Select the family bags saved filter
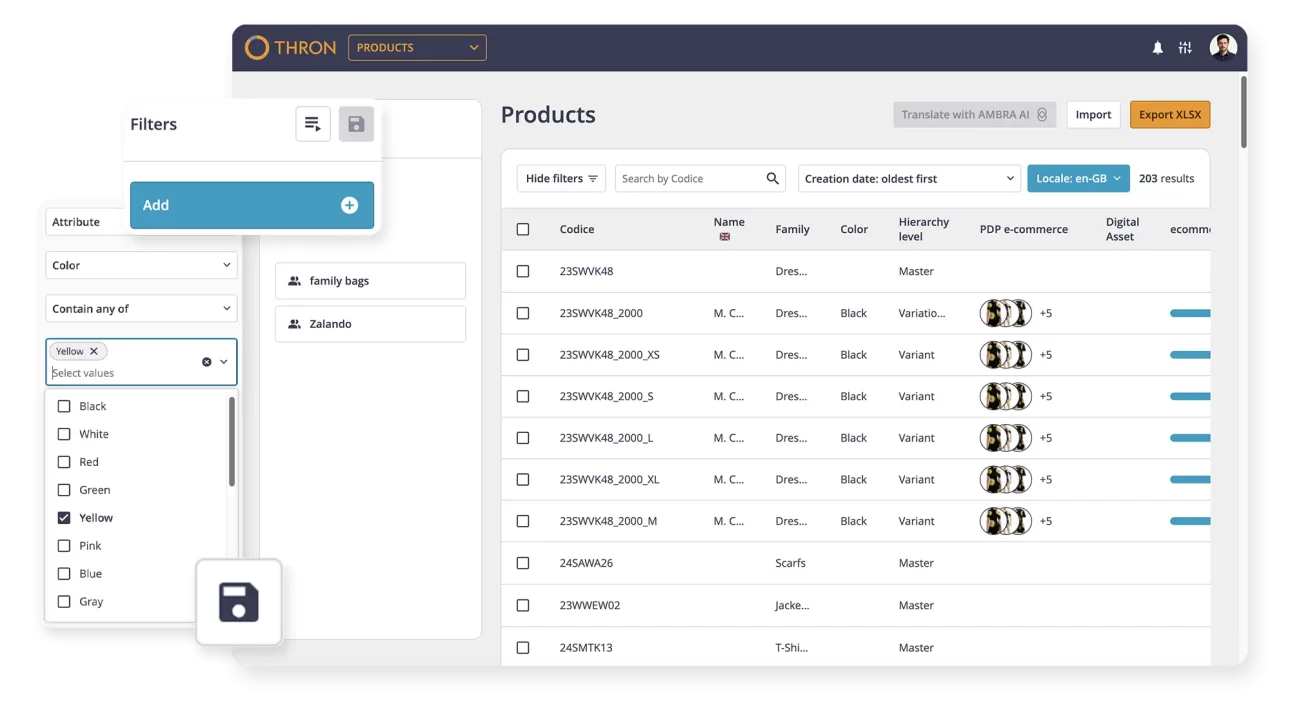The image size is (1290, 728). pyautogui.click(x=370, y=281)
